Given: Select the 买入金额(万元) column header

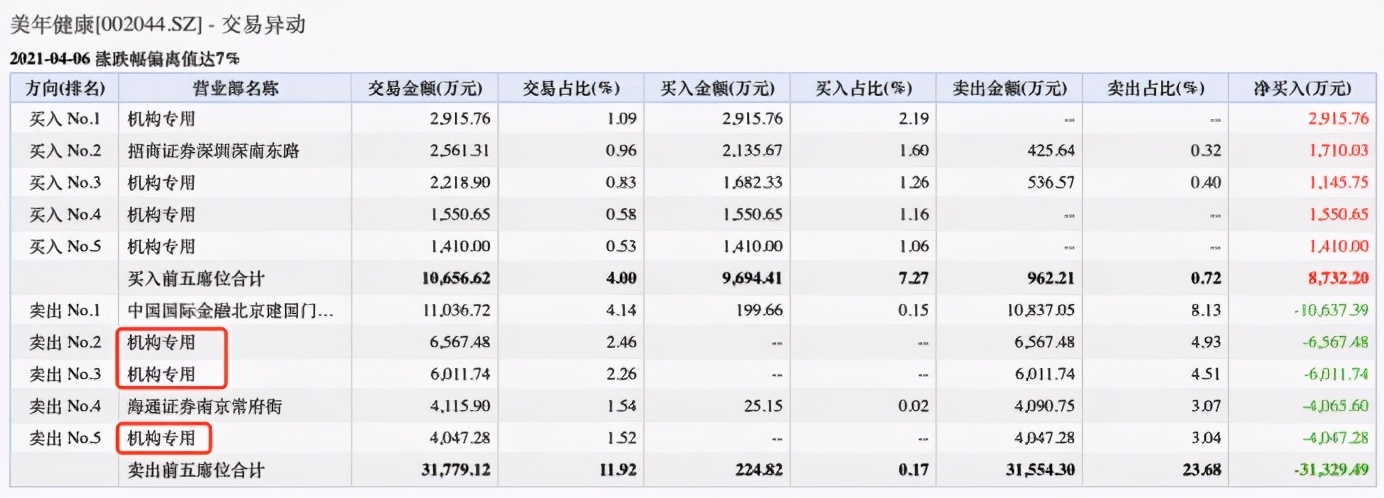Looking at the screenshot, I should [717, 88].
